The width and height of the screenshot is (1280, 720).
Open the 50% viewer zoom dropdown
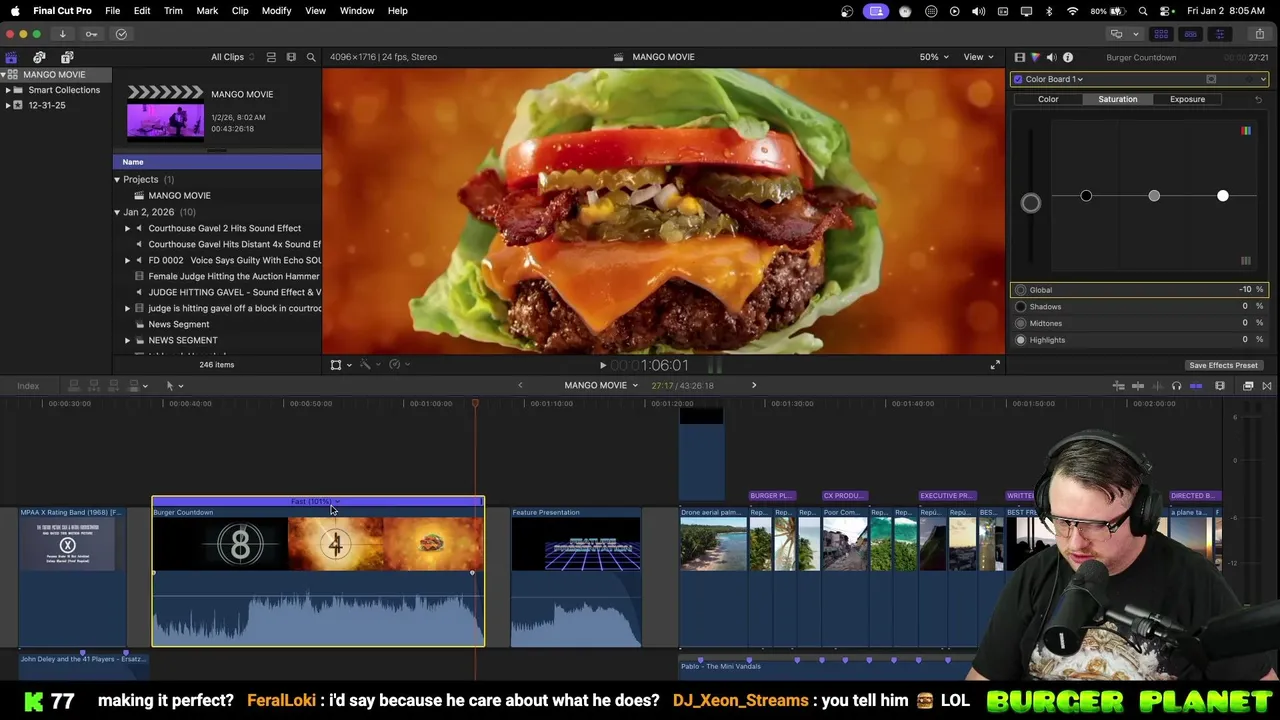point(934,57)
